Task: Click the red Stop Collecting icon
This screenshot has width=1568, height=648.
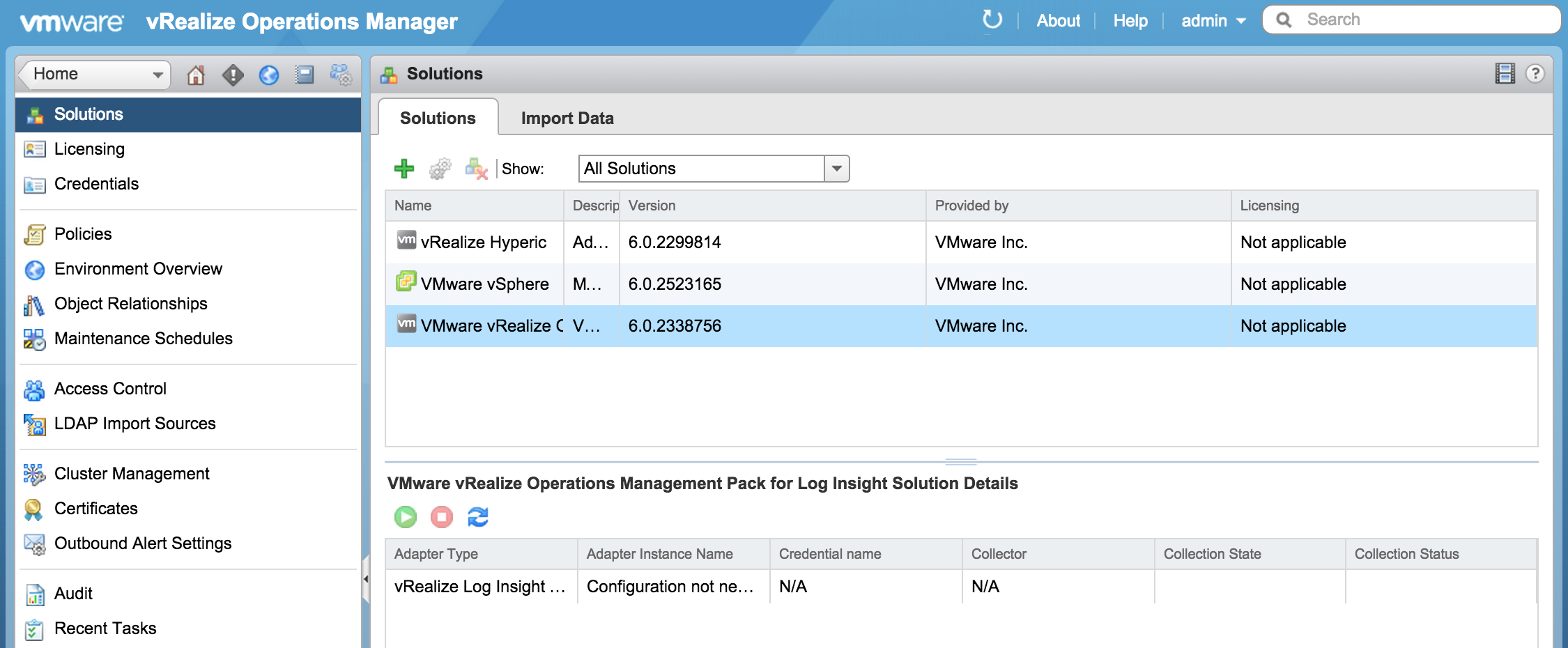Action: [x=442, y=517]
